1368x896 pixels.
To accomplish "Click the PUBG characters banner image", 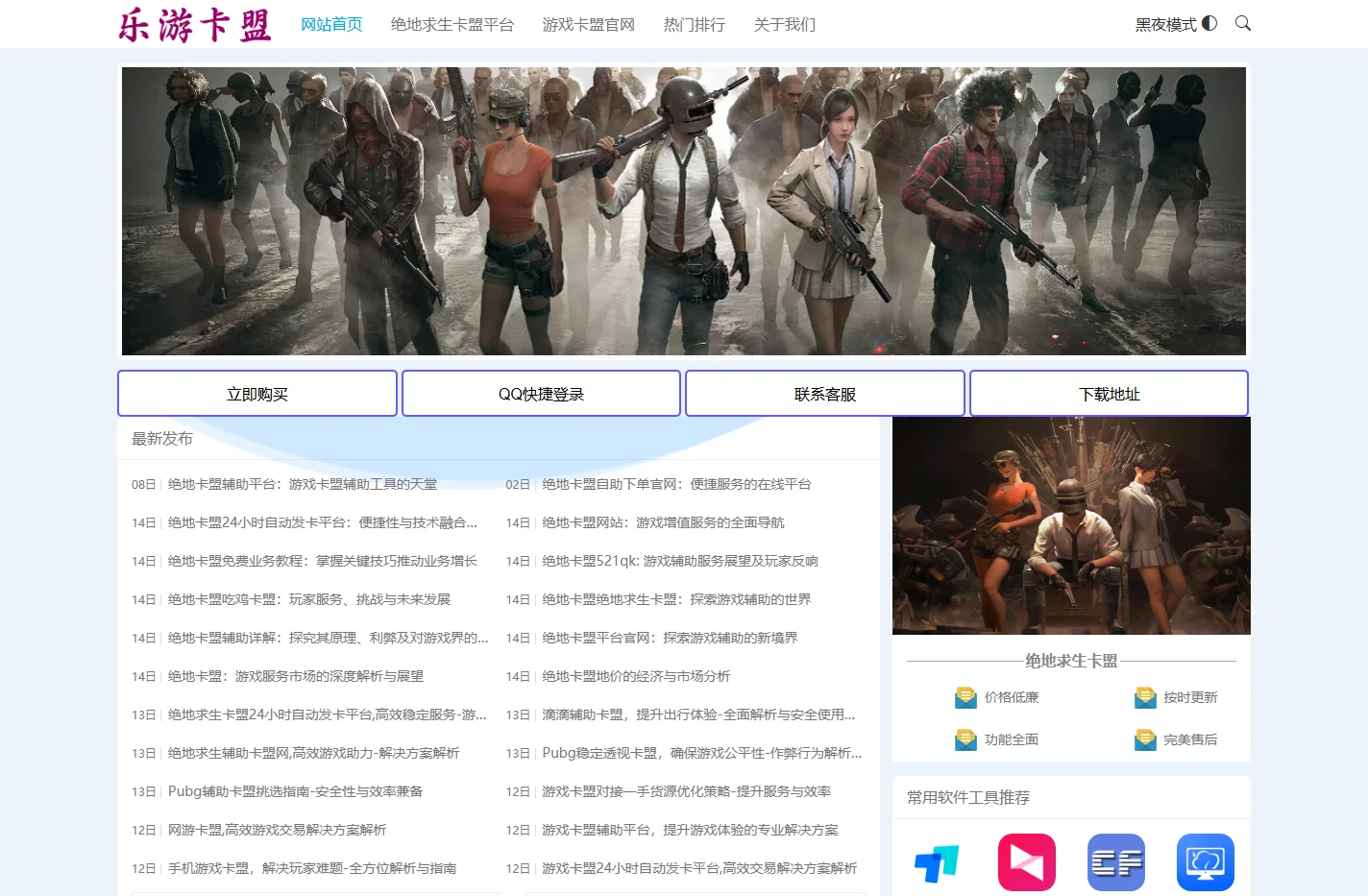I will [x=684, y=211].
